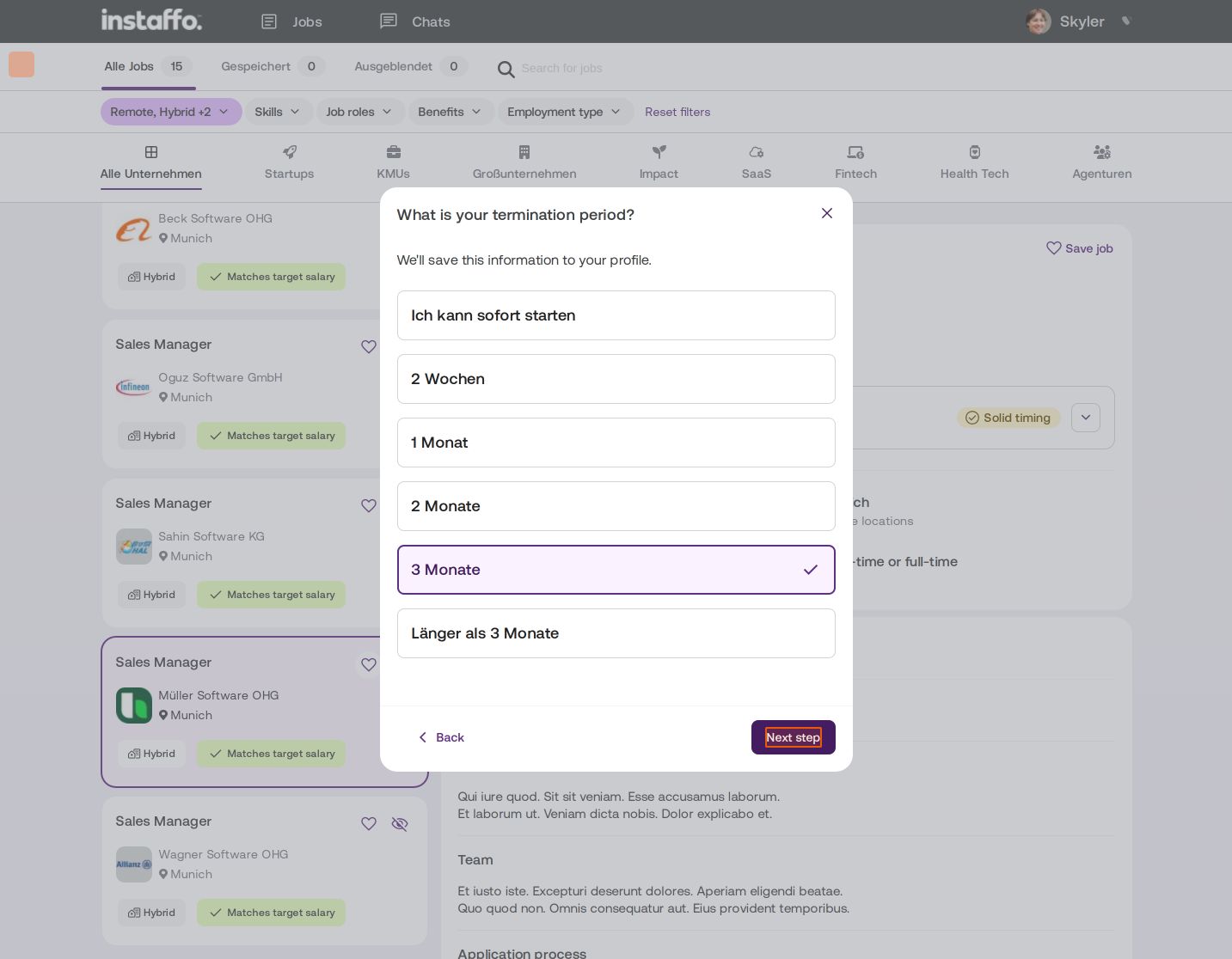Open the Jobs menu item
This screenshot has height=959, width=1232.
pos(292,21)
